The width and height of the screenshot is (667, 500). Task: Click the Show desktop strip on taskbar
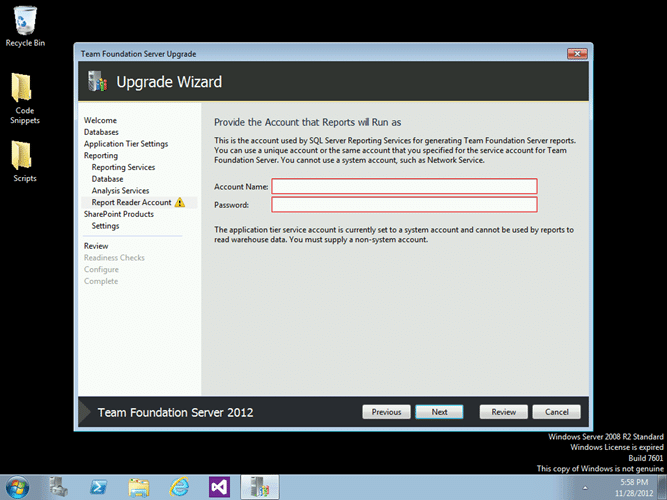tap(662, 487)
